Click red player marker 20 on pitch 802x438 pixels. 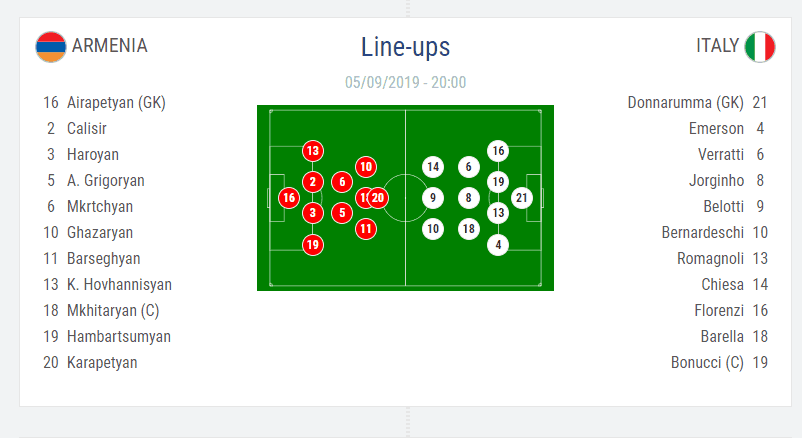pos(378,198)
